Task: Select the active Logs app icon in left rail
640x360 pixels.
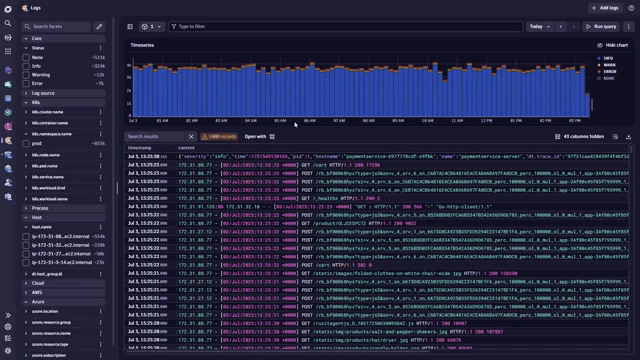Action: [8, 140]
